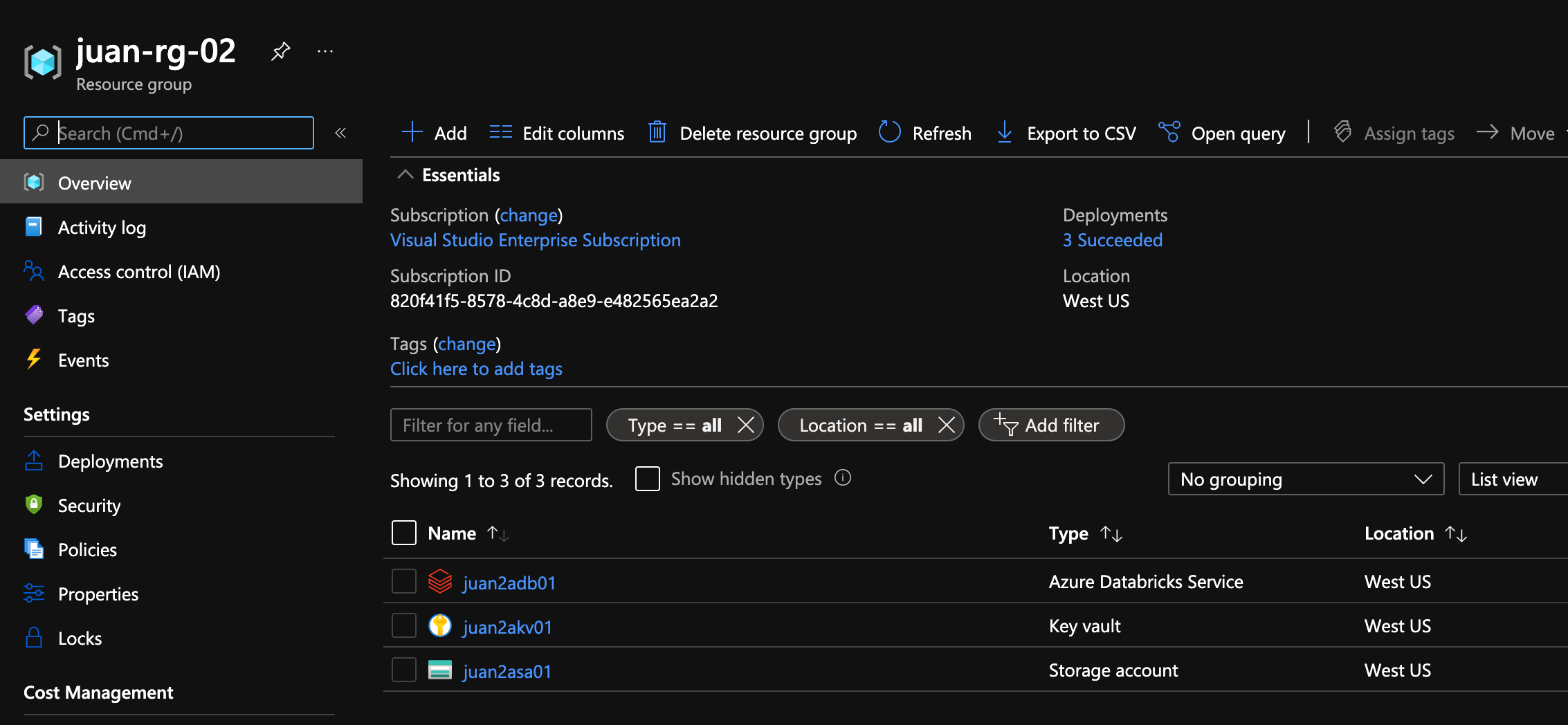
Task: Check the juan2adb01 row checkbox
Action: click(x=403, y=582)
